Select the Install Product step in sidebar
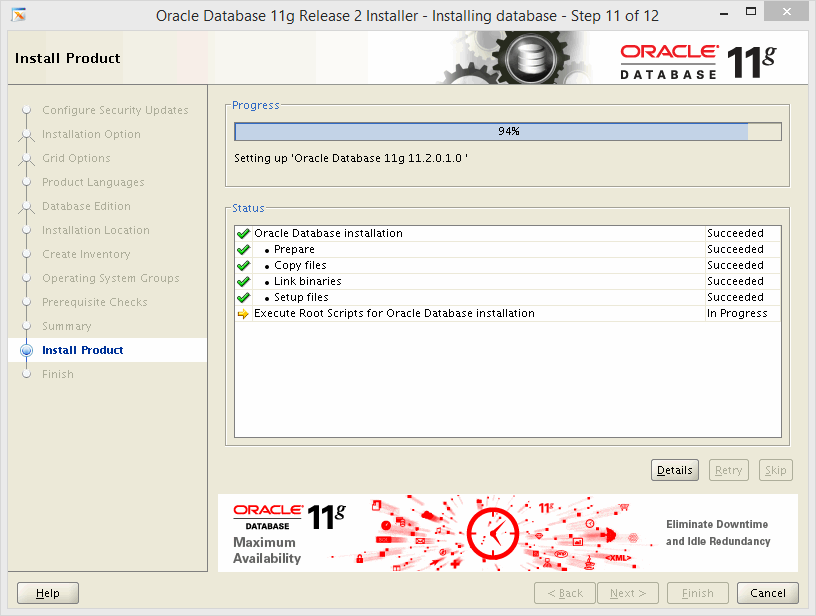816x616 pixels. tap(83, 350)
